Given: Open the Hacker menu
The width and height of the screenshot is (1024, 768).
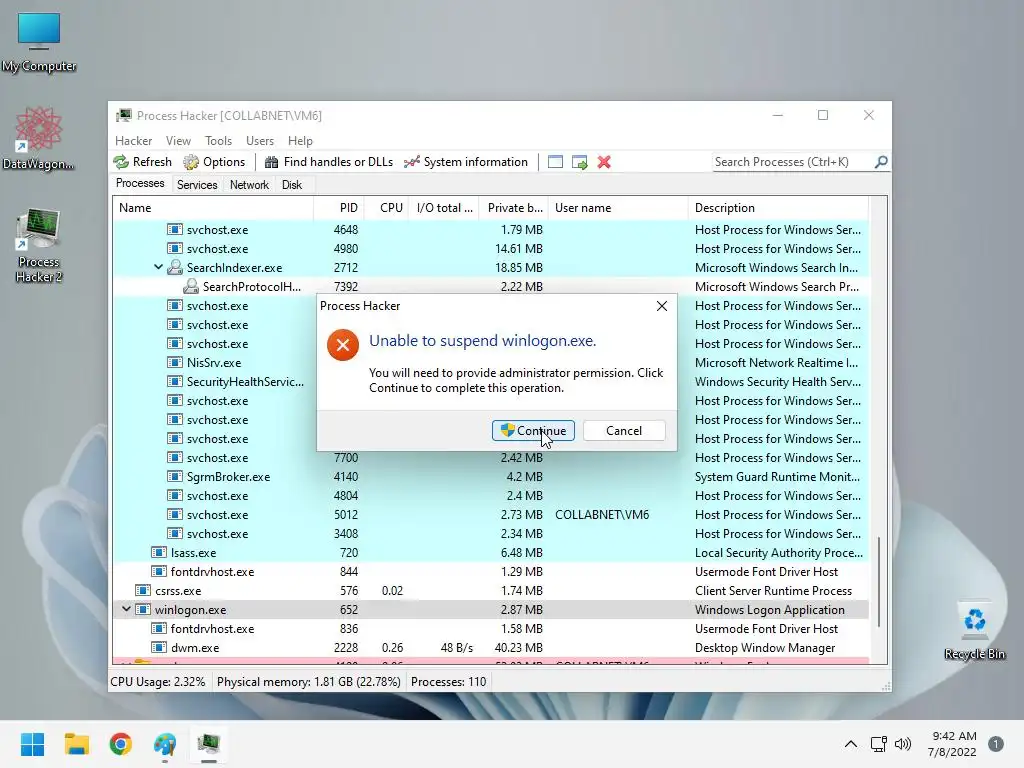Looking at the screenshot, I should pos(133,140).
